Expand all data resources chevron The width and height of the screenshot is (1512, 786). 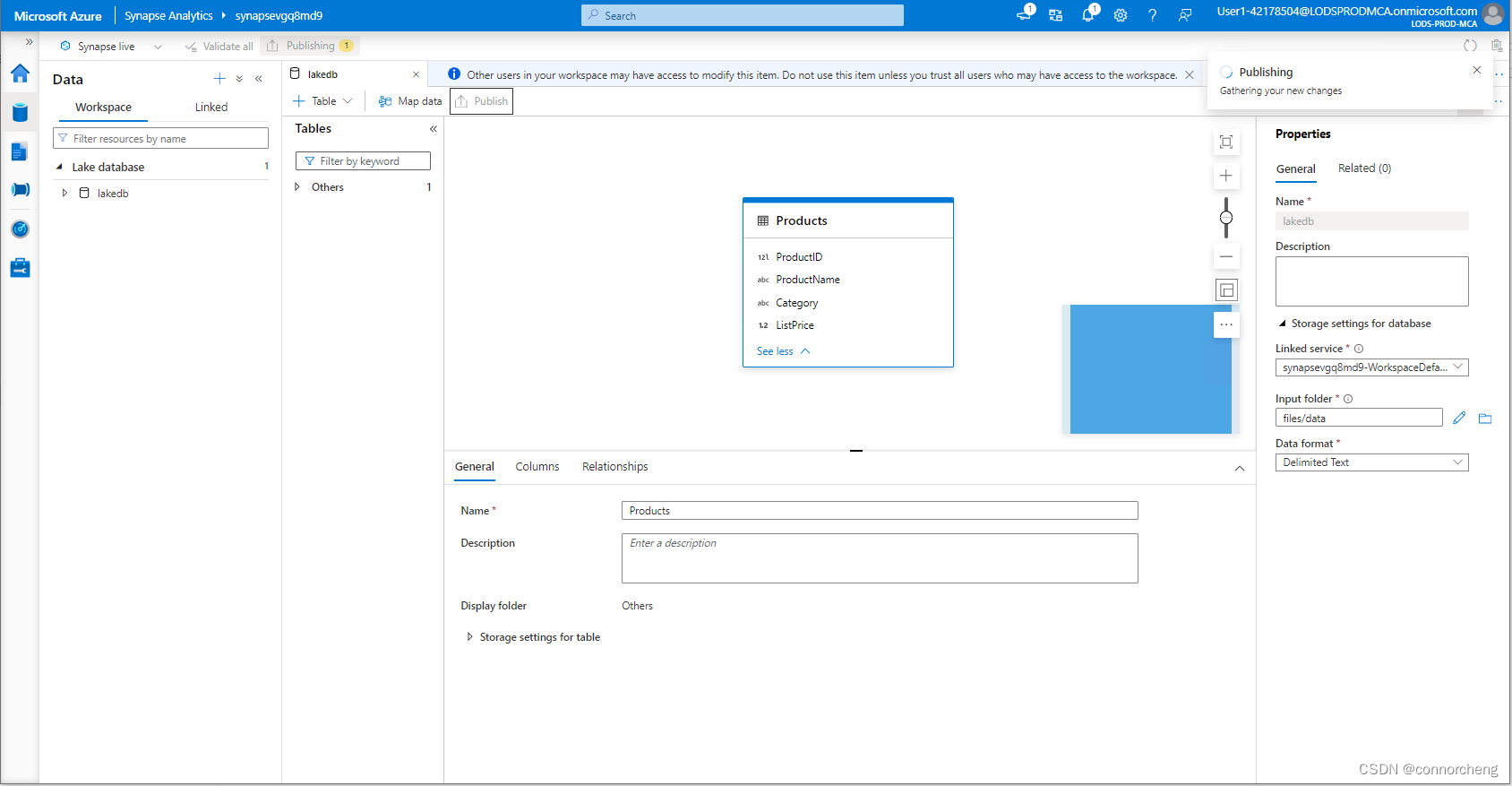[x=239, y=79]
